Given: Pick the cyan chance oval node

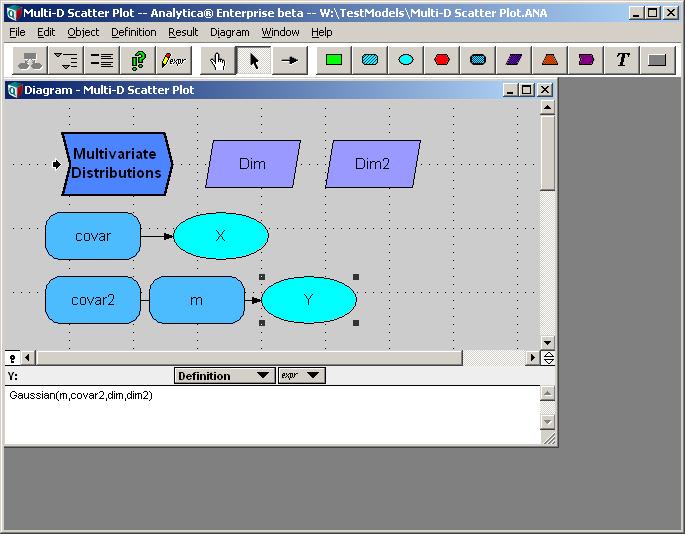Looking at the screenshot, I should (x=406, y=60).
